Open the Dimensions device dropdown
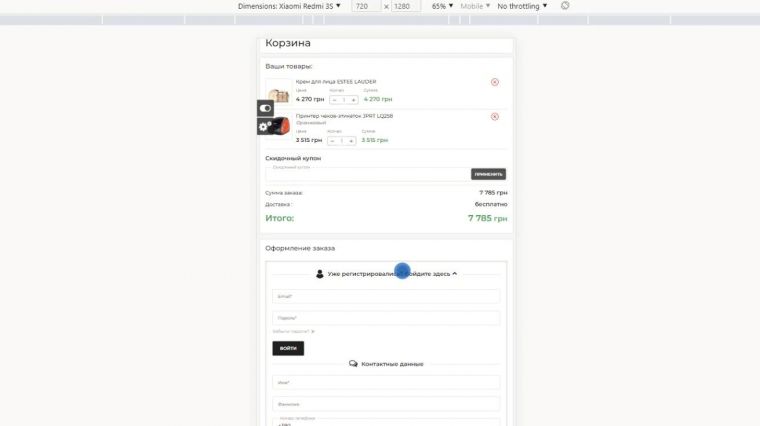Screen dimensions: 760x426 (x=289, y=6)
